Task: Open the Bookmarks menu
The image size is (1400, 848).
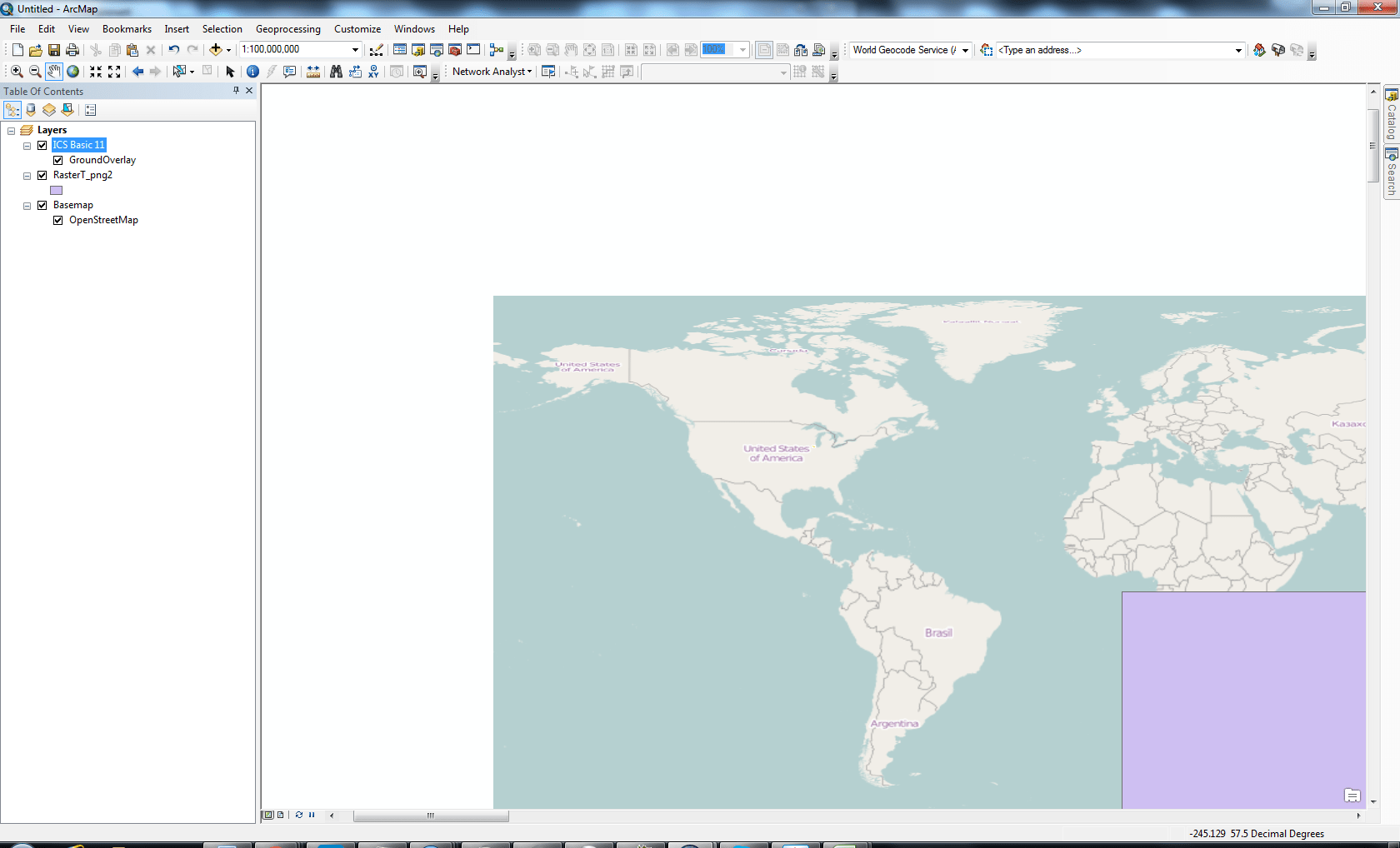Action: point(127,28)
